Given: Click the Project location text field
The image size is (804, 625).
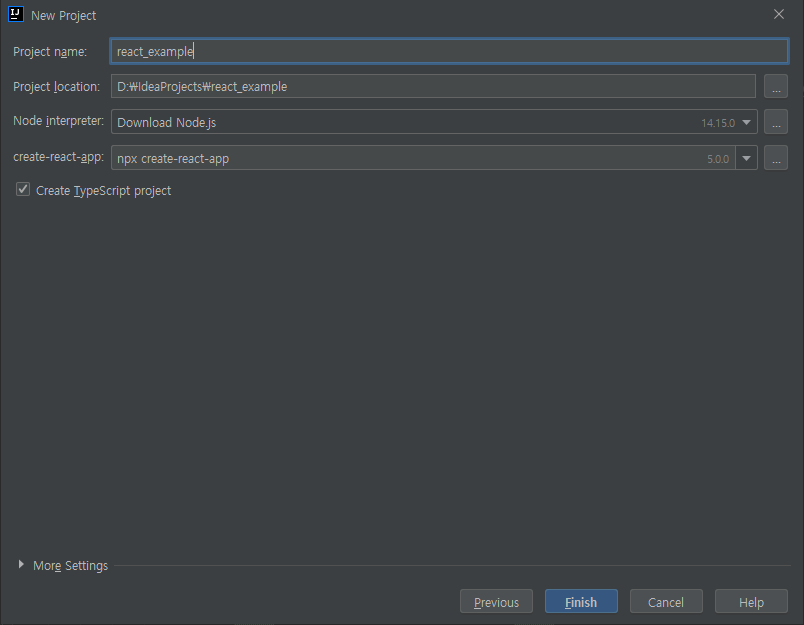Looking at the screenshot, I should coord(433,86).
